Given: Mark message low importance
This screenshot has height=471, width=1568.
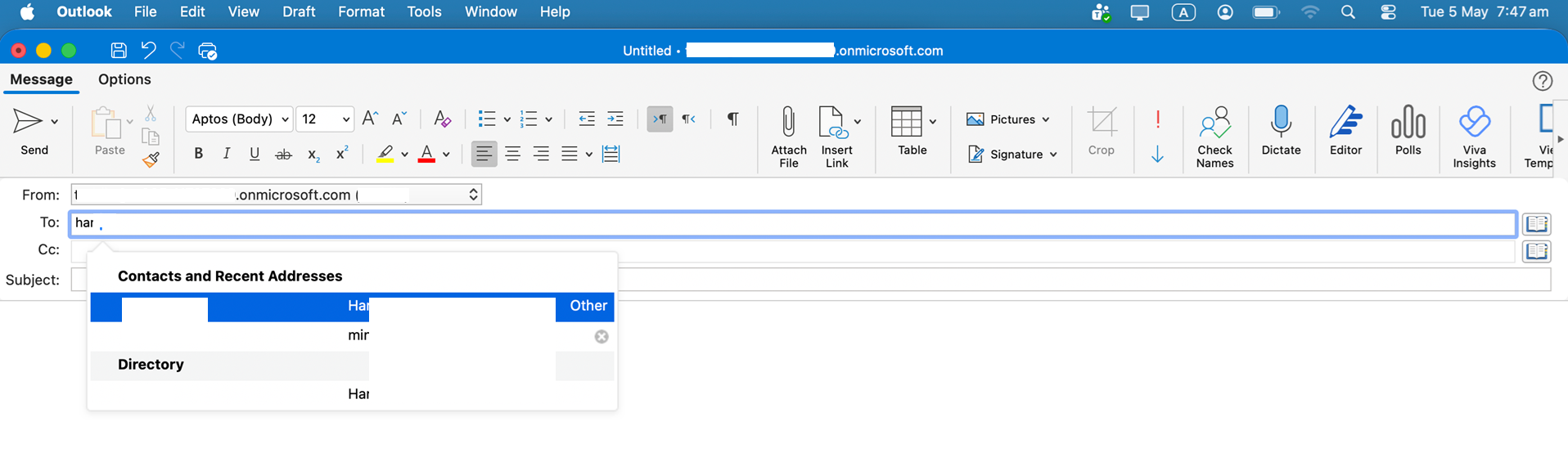Looking at the screenshot, I should (1158, 155).
